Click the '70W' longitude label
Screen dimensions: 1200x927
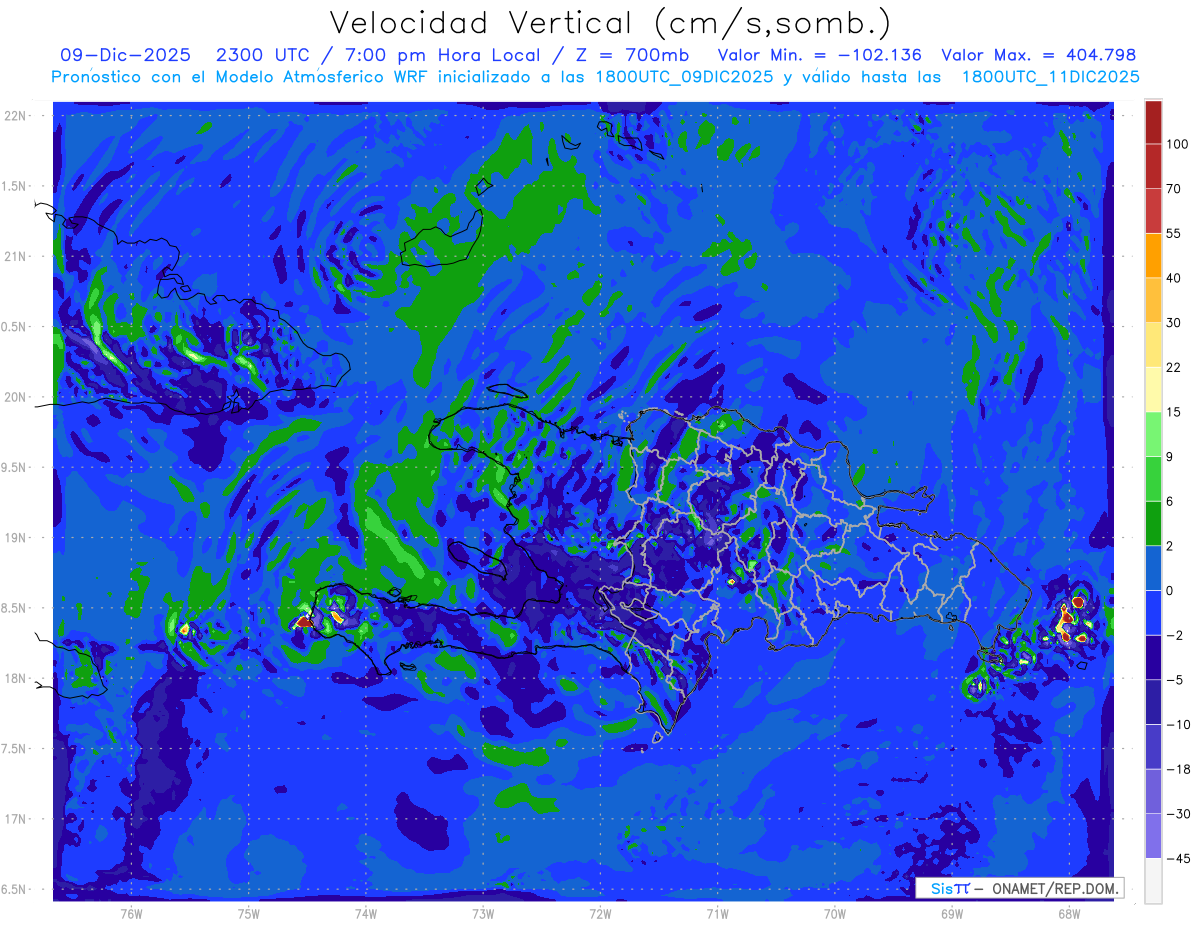click(834, 914)
